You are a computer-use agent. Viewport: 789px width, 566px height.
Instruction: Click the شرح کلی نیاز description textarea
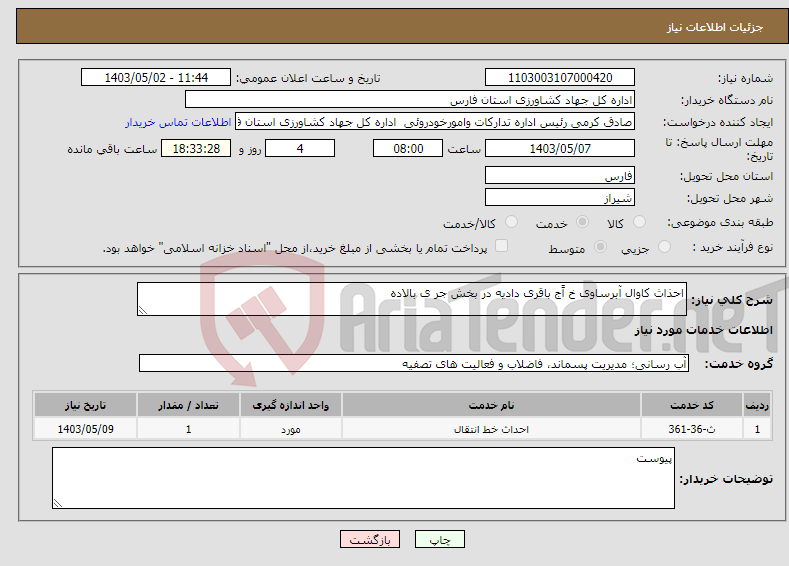coord(412,299)
